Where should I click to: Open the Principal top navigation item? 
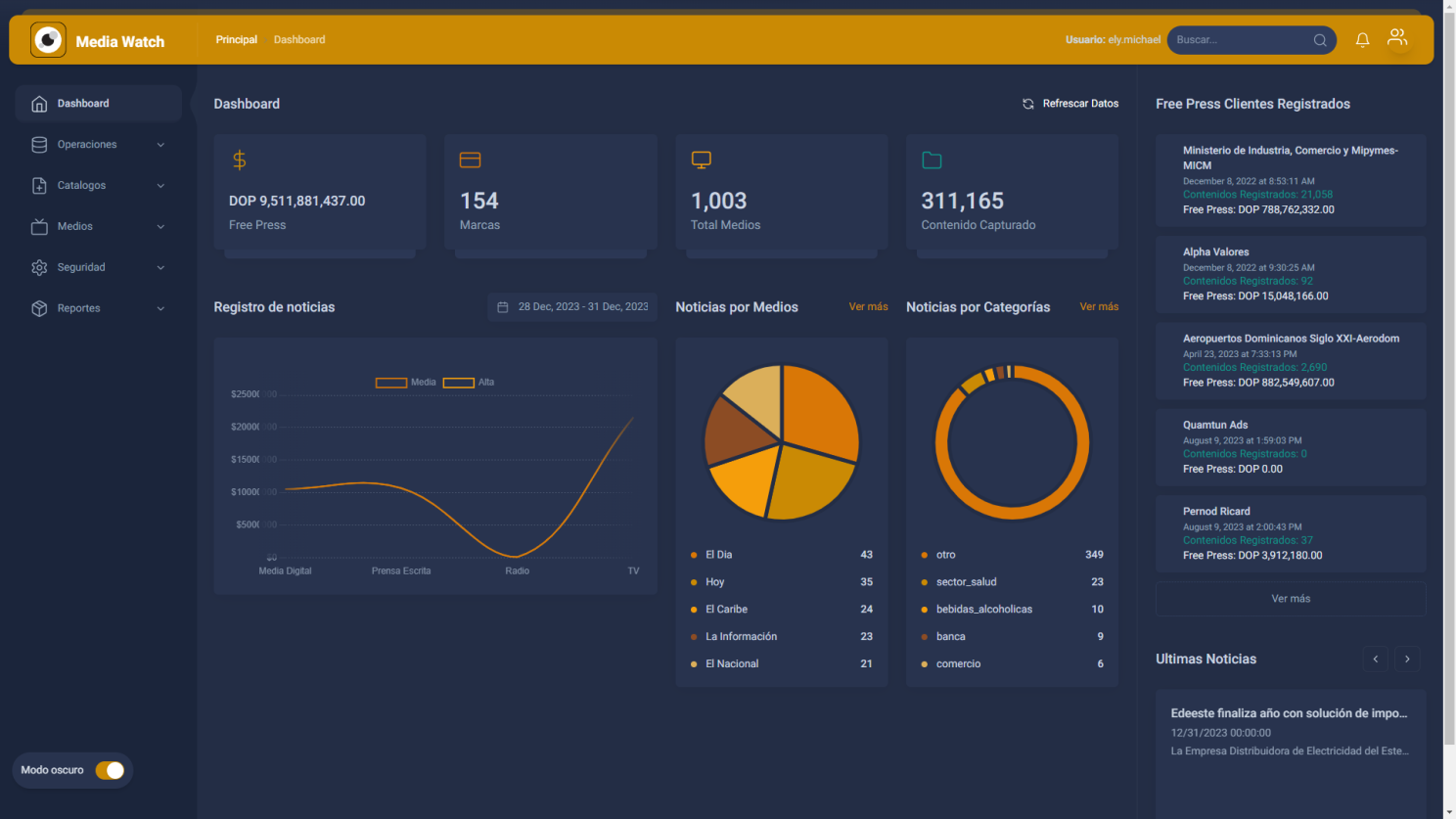click(x=236, y=40)
